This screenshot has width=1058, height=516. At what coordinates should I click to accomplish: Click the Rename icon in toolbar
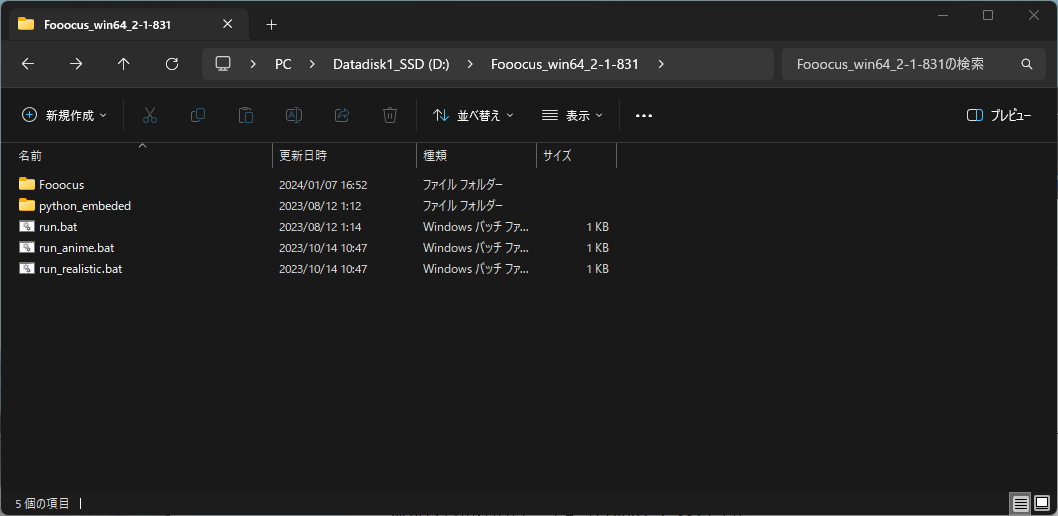[x=294, y=115]
